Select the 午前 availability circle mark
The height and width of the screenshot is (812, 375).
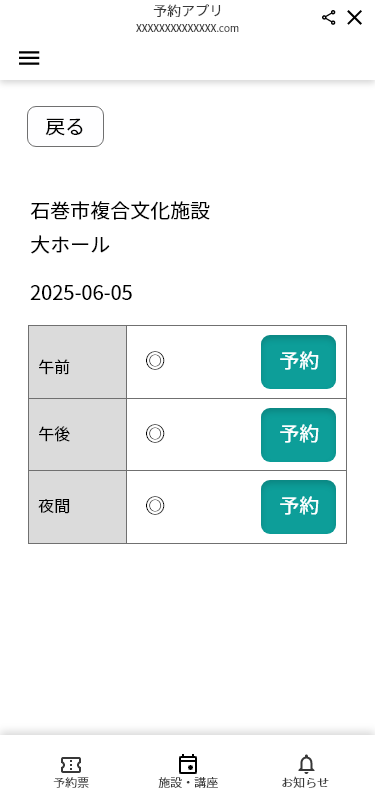[x=155, y=360]
